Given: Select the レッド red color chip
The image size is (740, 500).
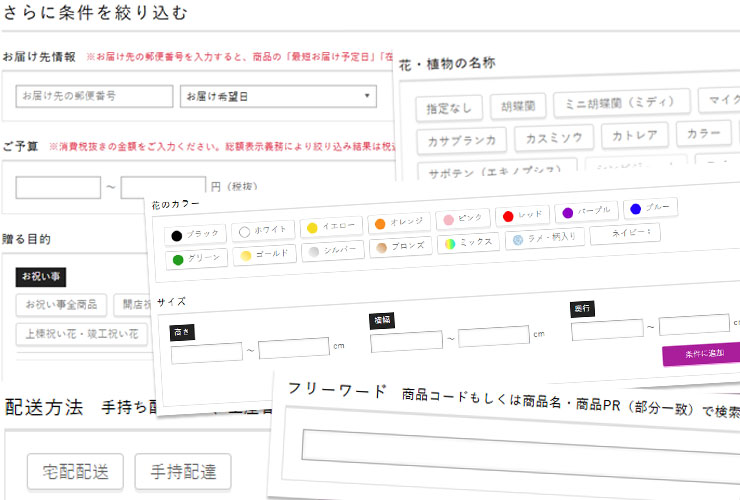Looking at the screenshot, I should point(521,215).
